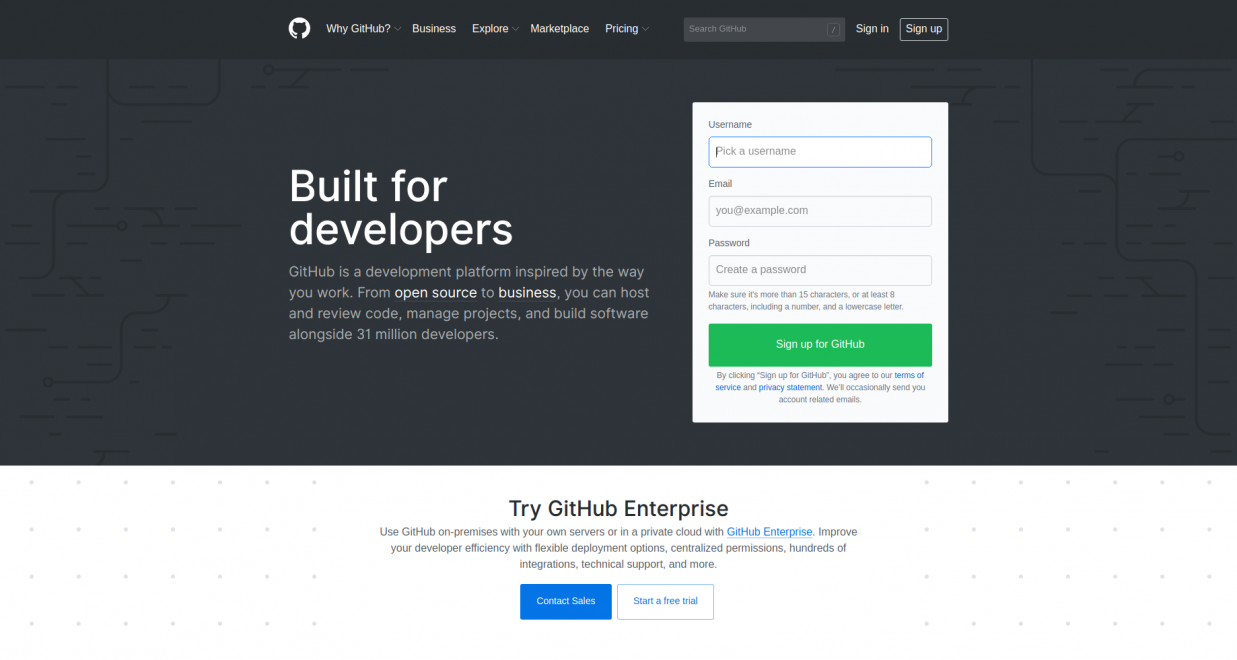This screenshot has width=1237, height=660.
Task: Click the Sign up header button
Action: [x=924, y=29]
